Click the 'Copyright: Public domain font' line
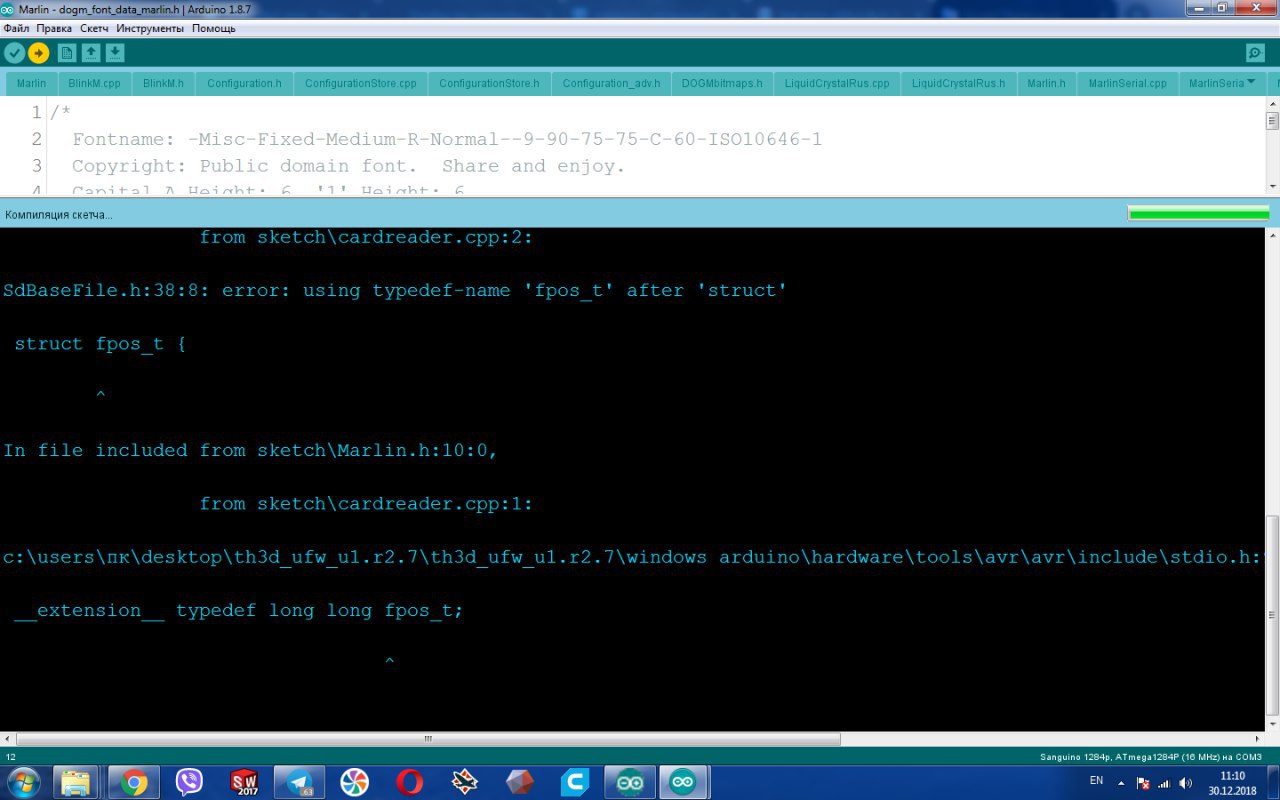Image resolution: width=1280 pixels, height=800 pixels. point(348,166)
